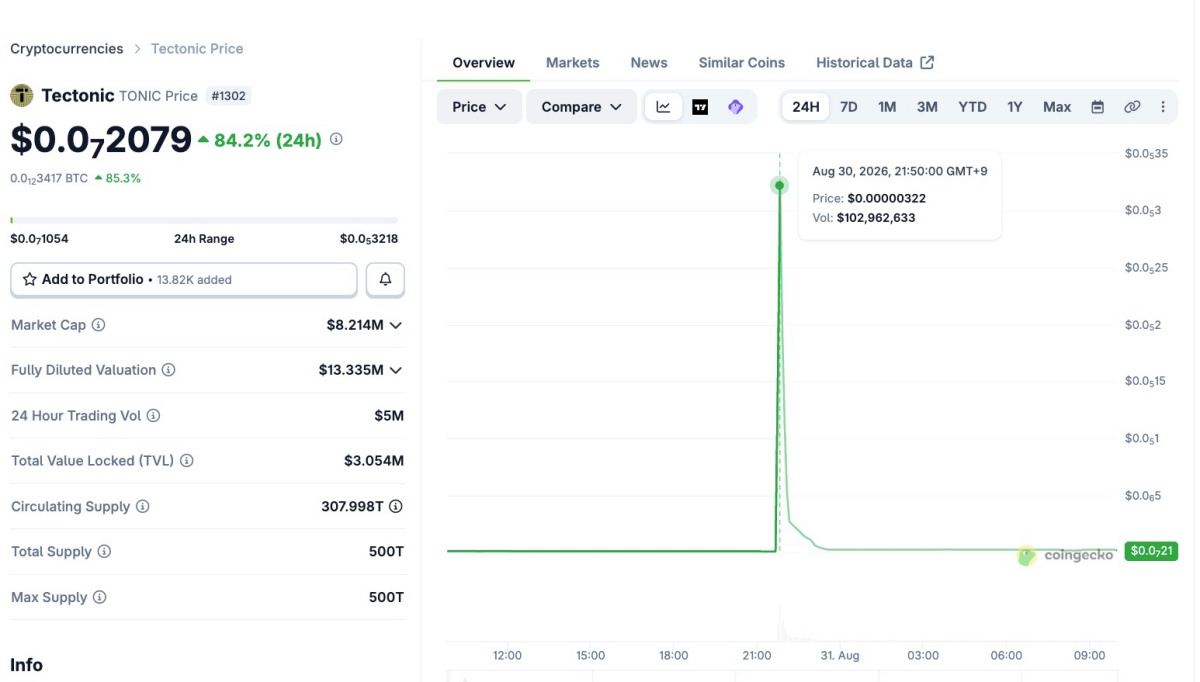Screen dimensions: 1200x682
Task: Select the Max time range
Action: click(1057, 107)
